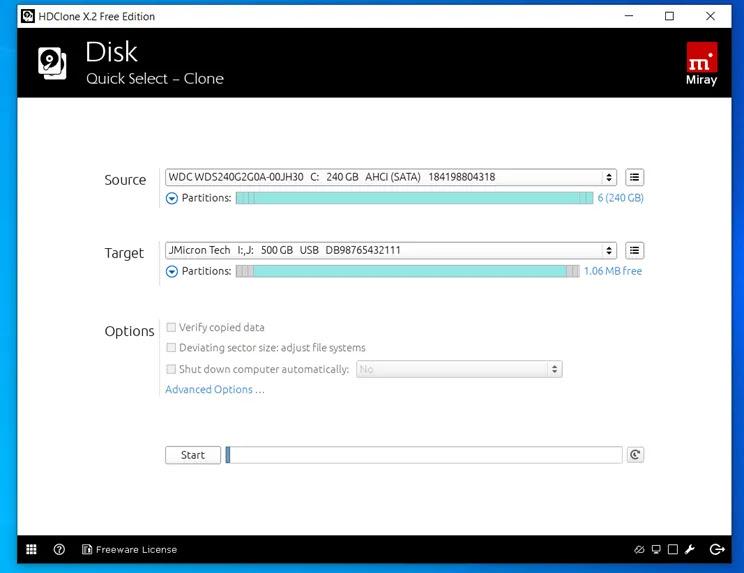The width and height of the screenshot is (744, 573).
Task: Click the target partitions bar
Action: tap(408, 271)
